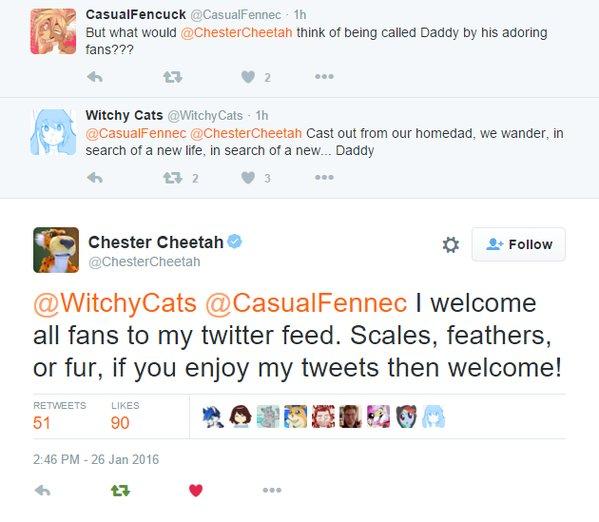Like Witchy Cats' tweet with 3 likes
Viewport: 599px width, 522px height.
(248, 178)
